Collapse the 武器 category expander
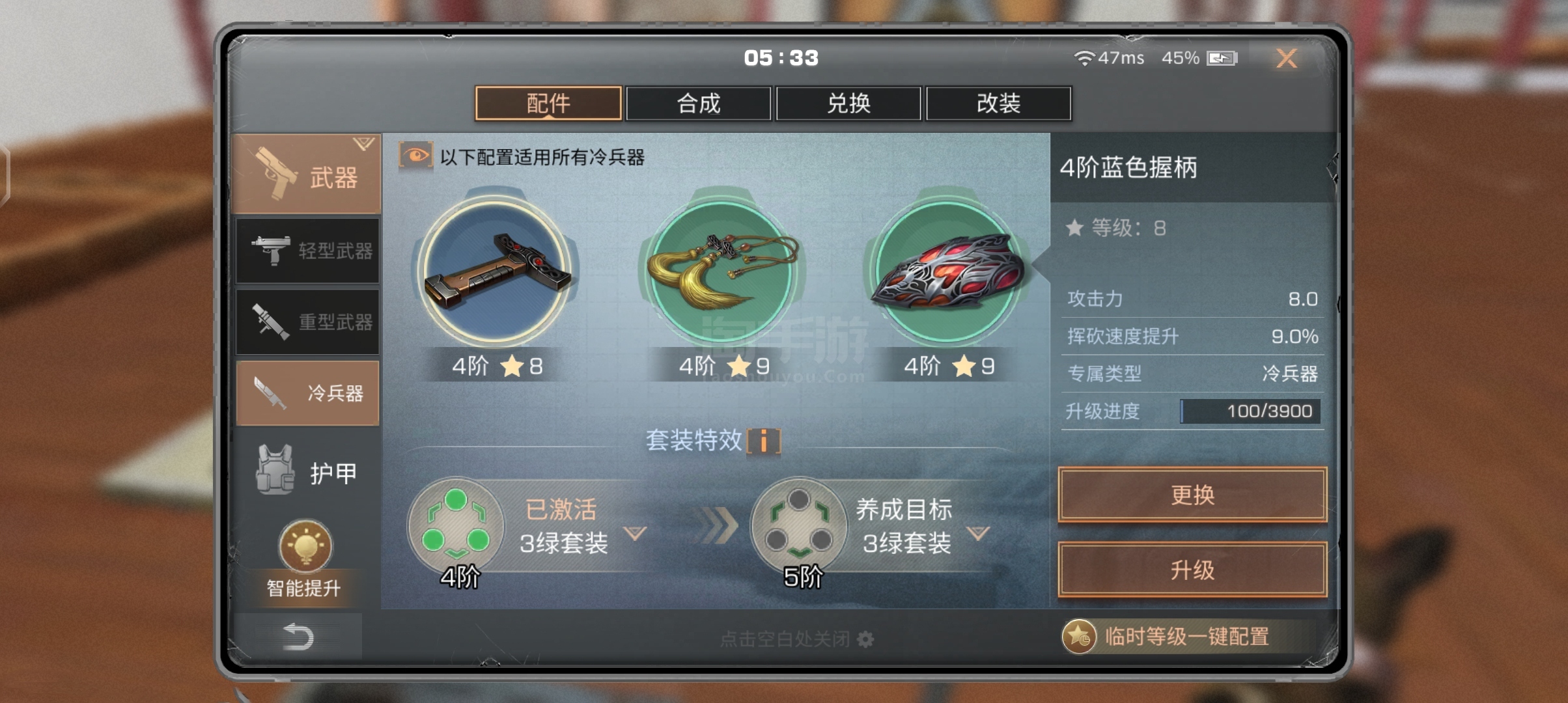Viewport: 1568px width, 703px height. (x=363, y=143)
